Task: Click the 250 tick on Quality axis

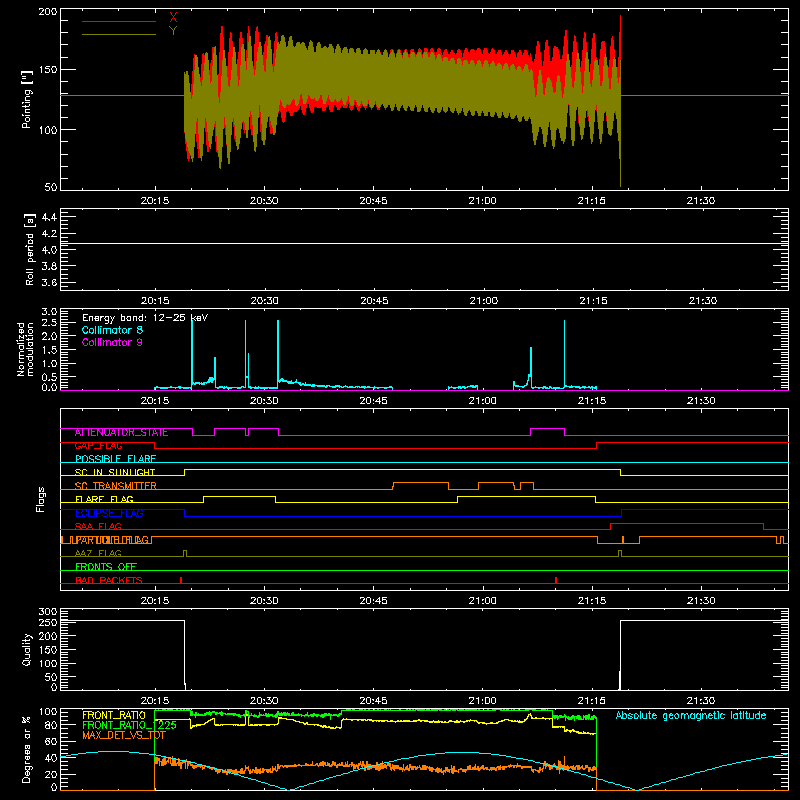Action: point(48,623)
